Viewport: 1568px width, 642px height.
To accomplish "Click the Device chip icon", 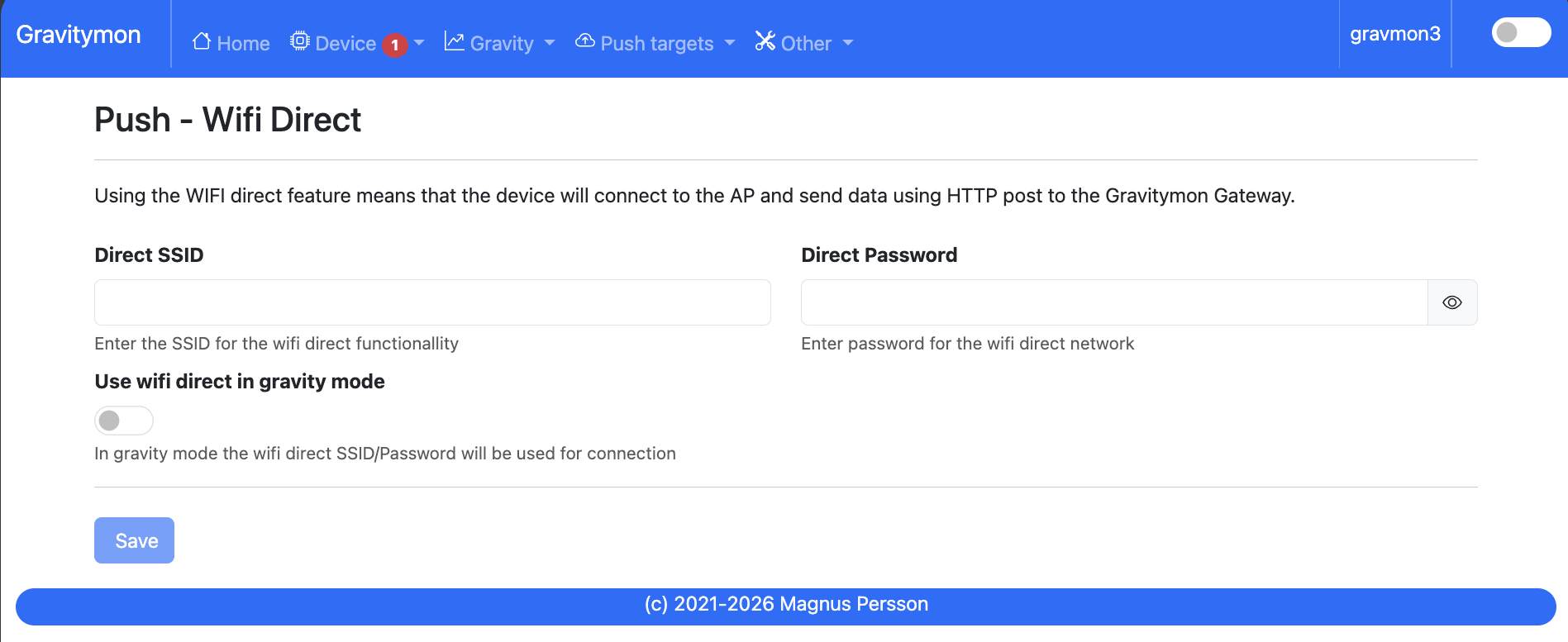I will pyautogui.click(x=300, y=41).
